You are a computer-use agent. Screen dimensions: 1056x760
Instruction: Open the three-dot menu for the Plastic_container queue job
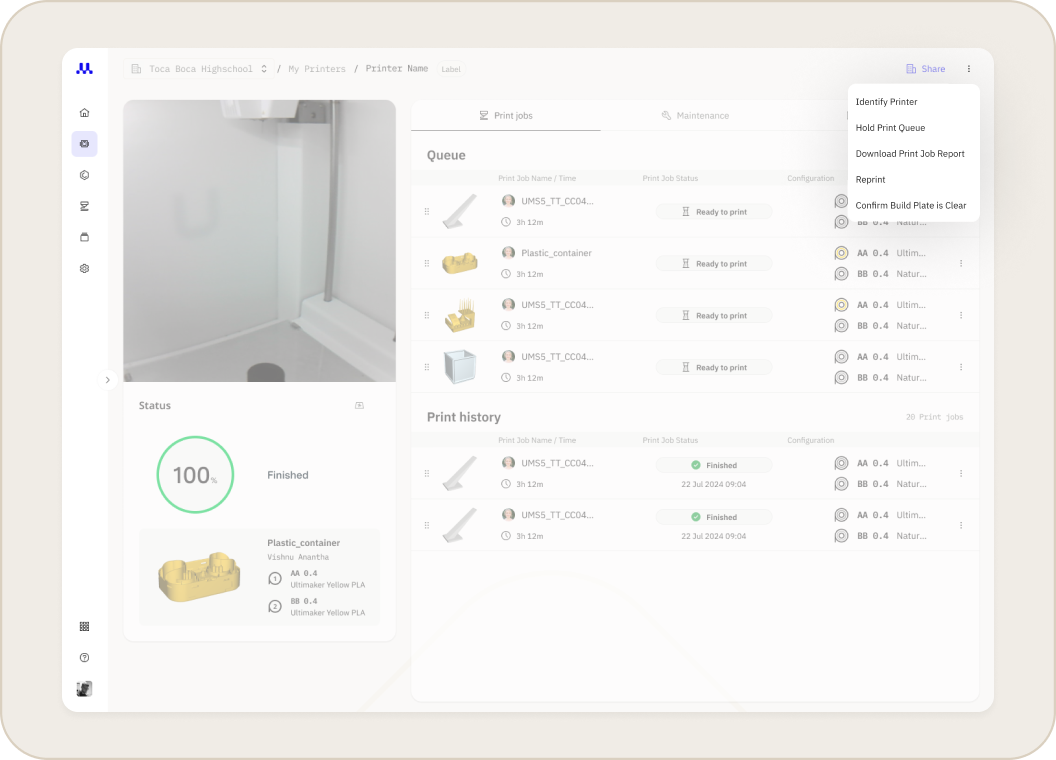point(961,264)
